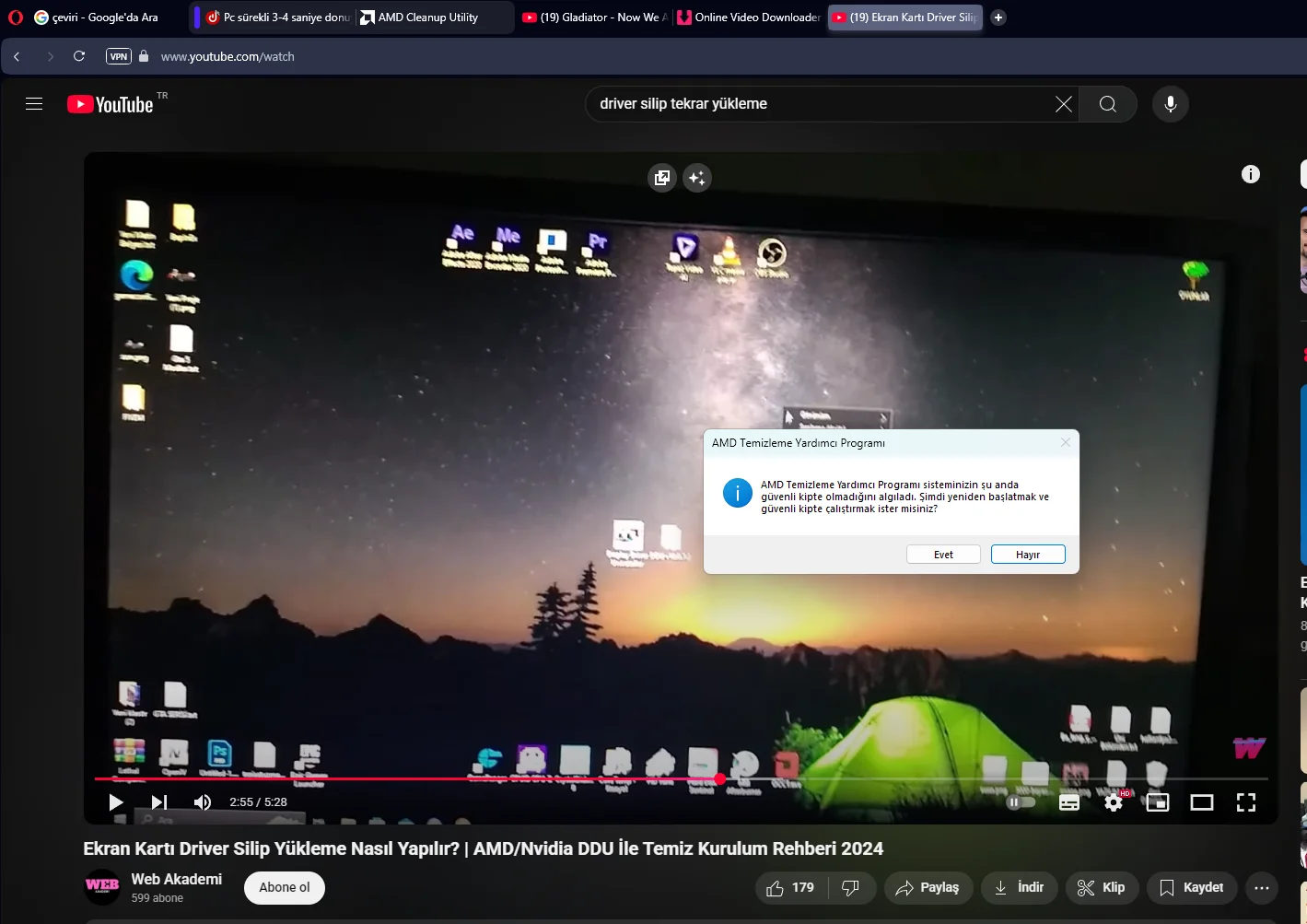Click the sparkle icon above the video

point(697,178)
